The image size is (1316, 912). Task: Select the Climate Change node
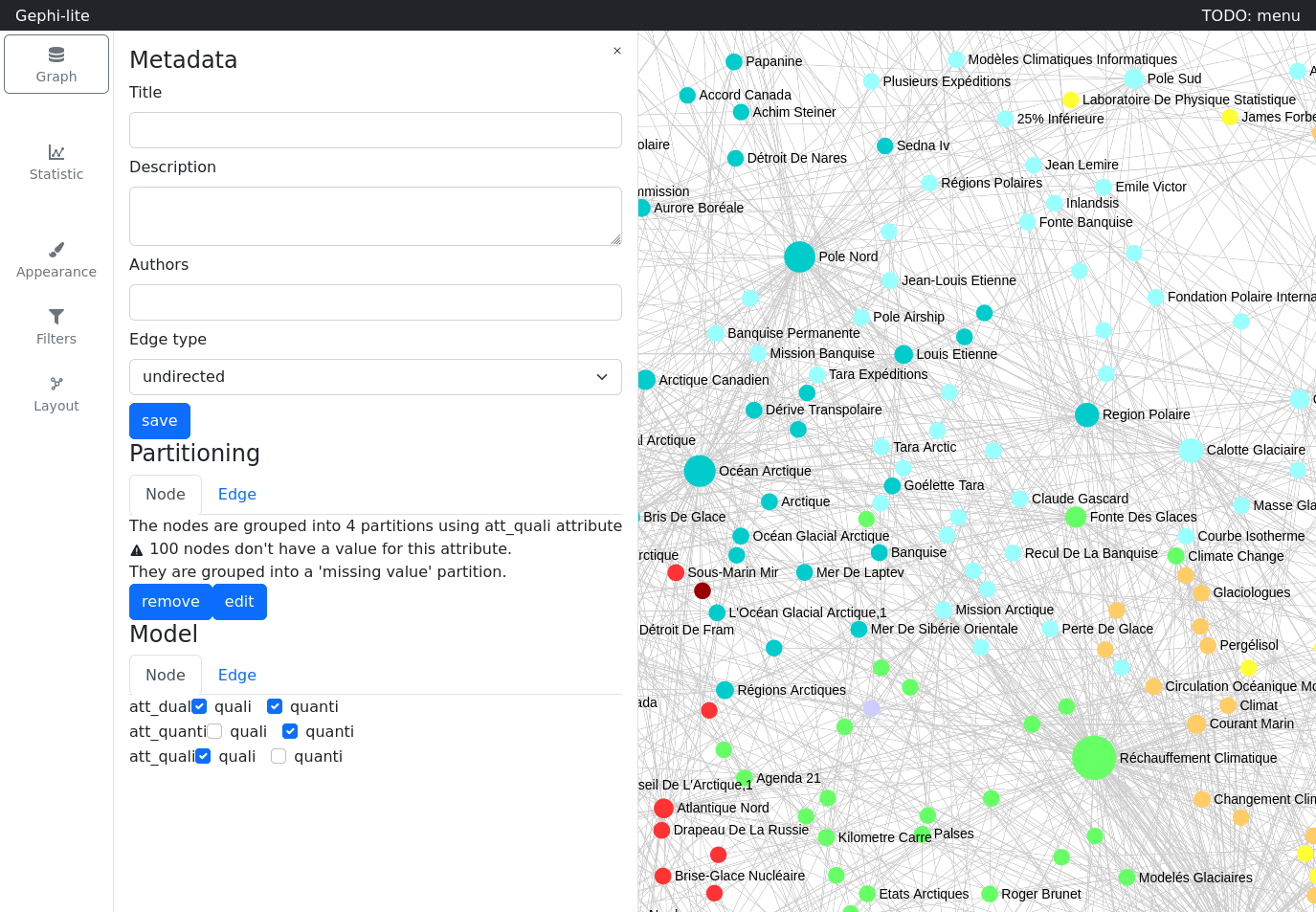1176,556
